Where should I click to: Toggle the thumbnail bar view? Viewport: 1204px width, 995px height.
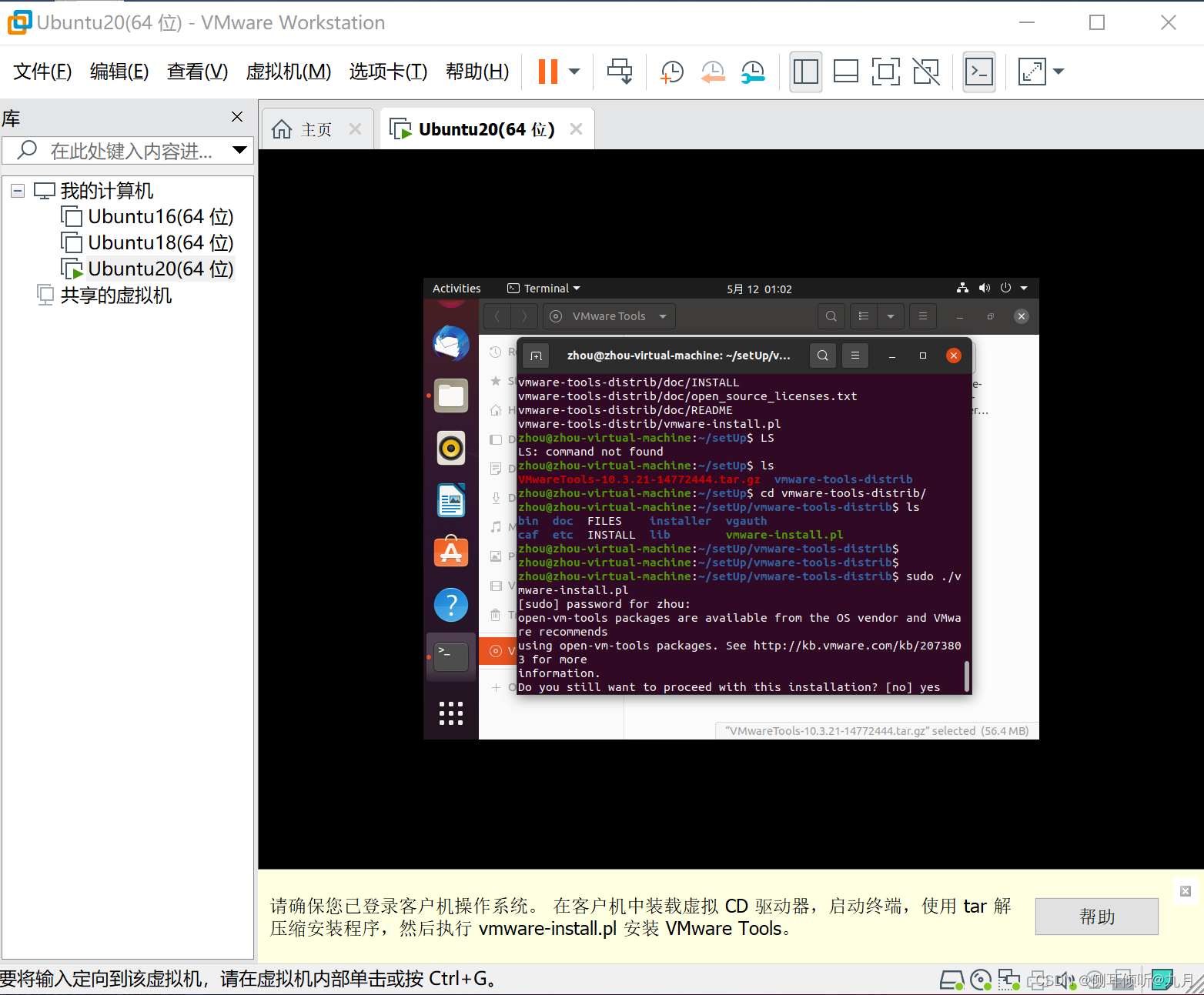click(846, 72)
